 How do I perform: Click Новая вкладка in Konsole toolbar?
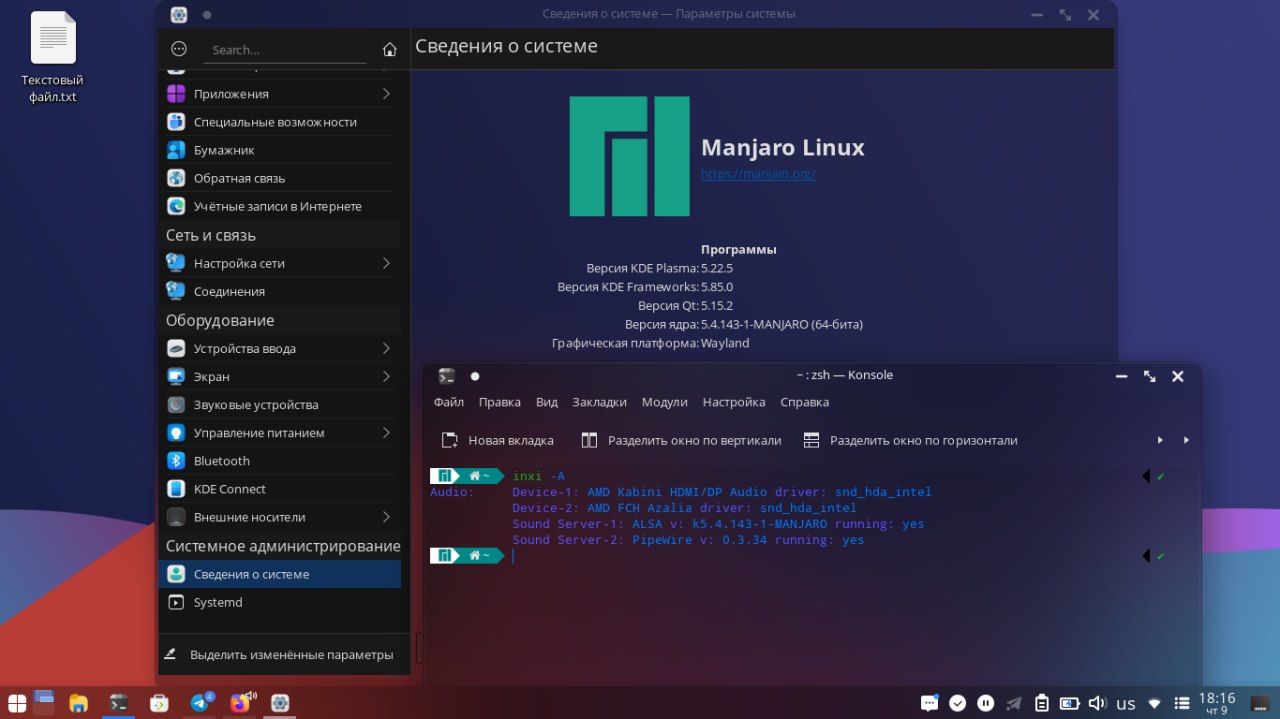497,440
